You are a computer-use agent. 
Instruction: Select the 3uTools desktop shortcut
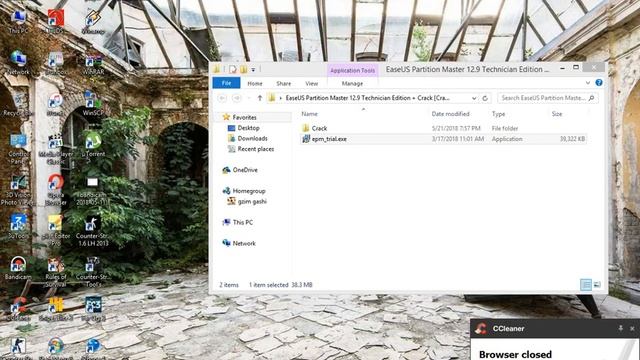tap(18, 227)
